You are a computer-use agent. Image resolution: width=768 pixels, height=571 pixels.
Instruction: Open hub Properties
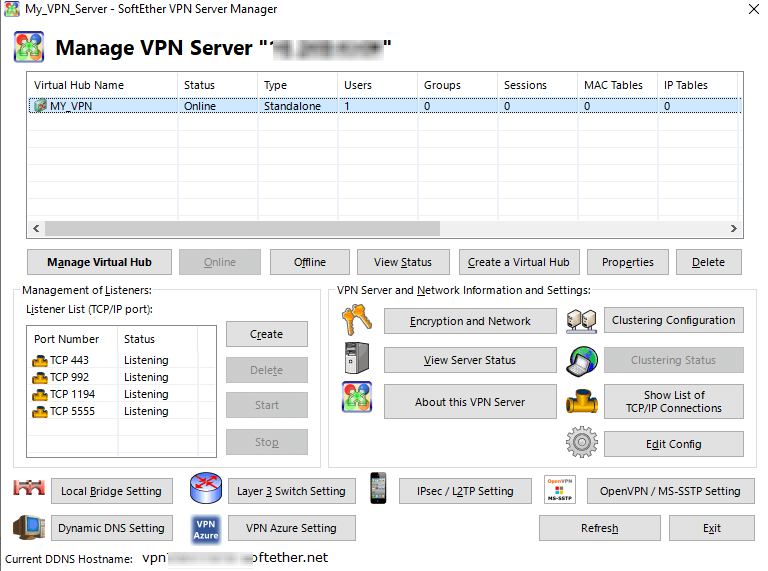click(628, 262)
